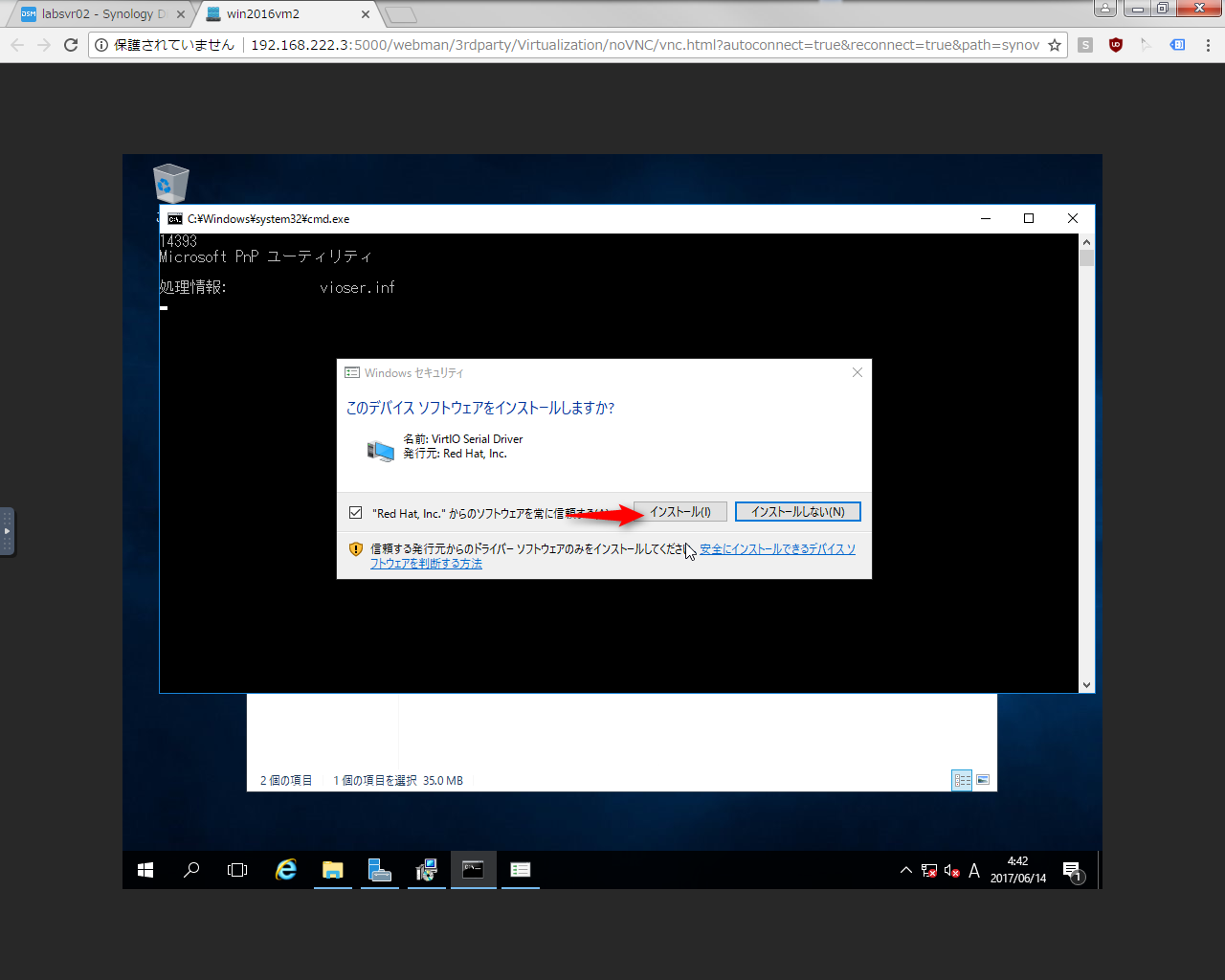
Task: Open Chrome three-dot menu
Action: tap(1208, 45)
